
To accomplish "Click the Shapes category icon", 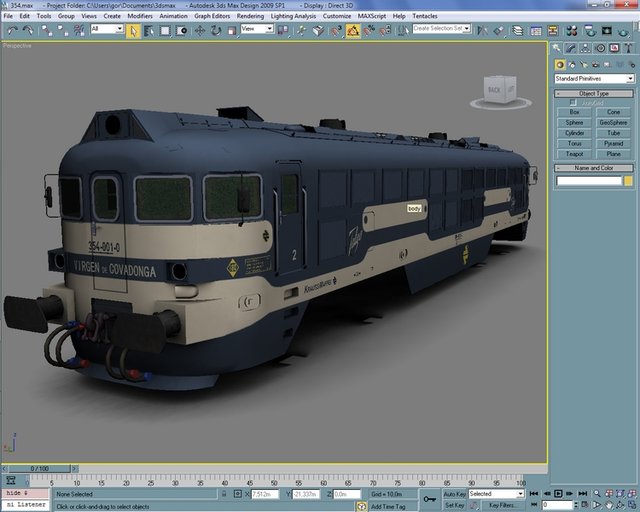I will pyautogui.click(x=572, y=64).
